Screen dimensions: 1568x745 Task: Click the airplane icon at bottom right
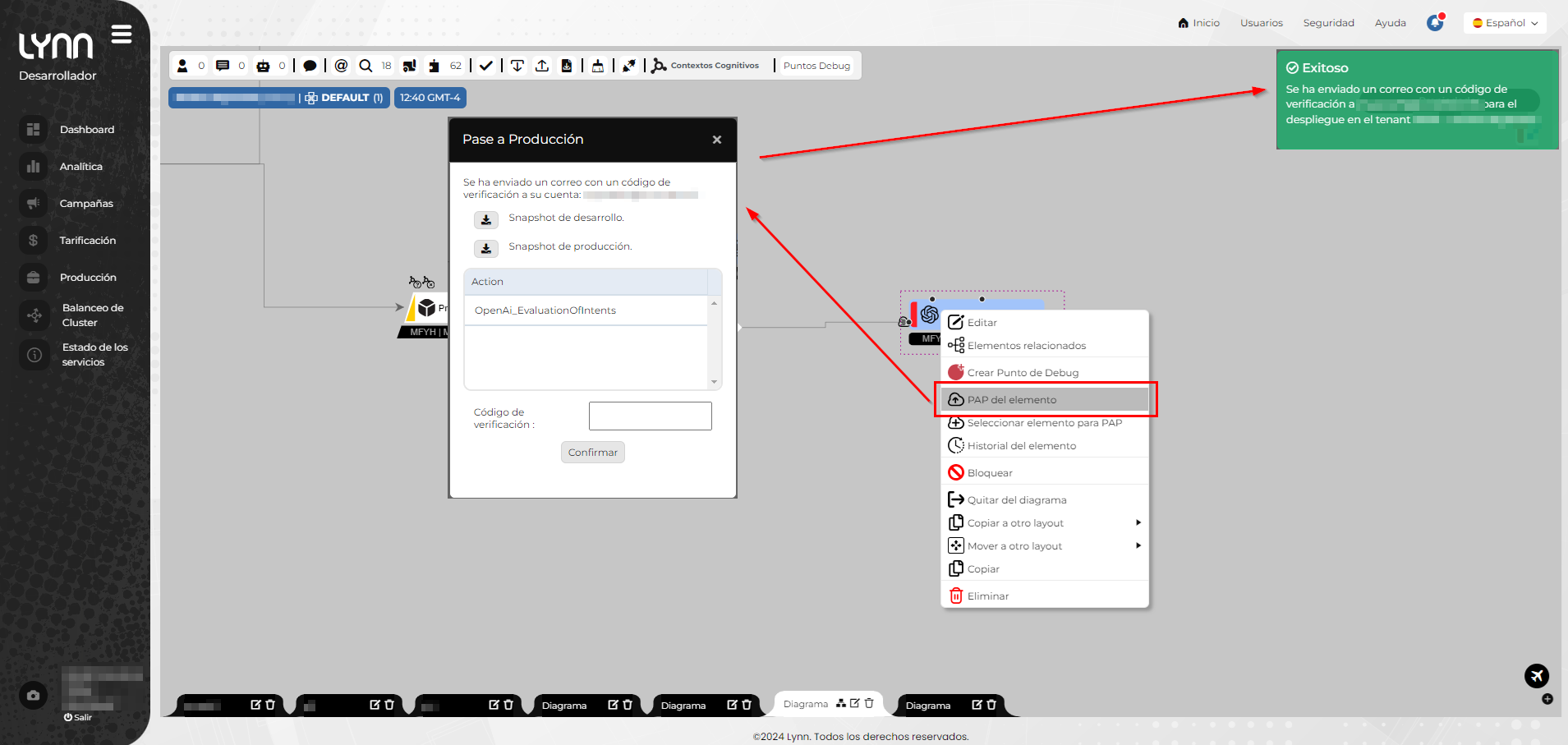point(1536,676)
